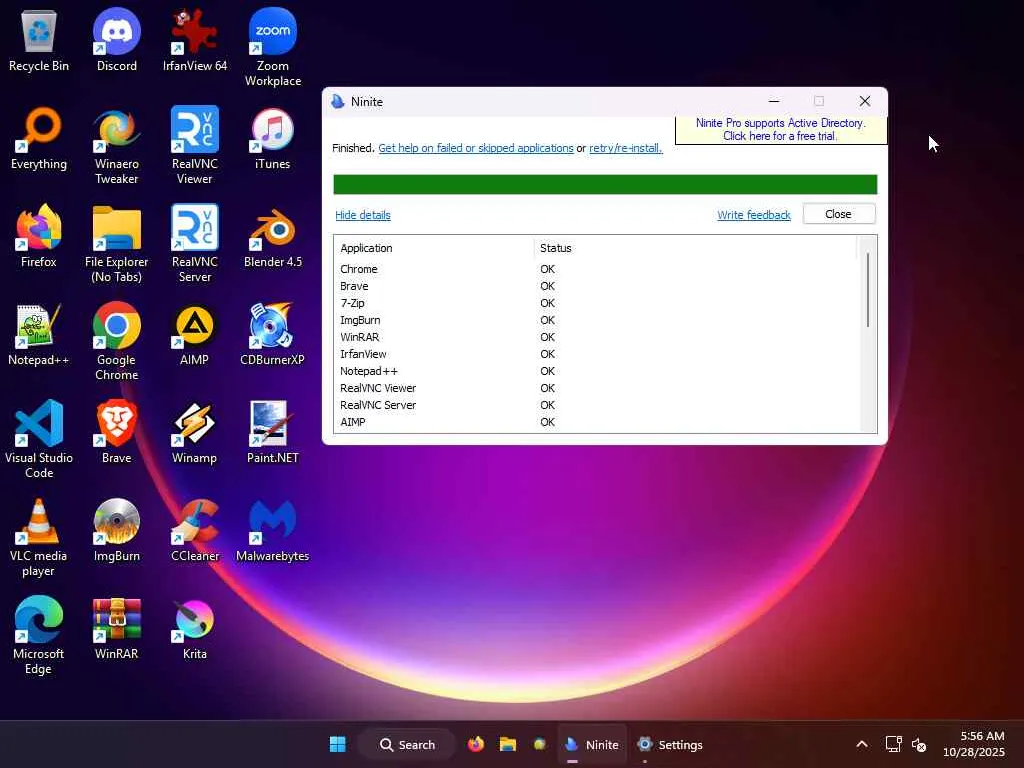Screen dimensions: 1024x768
Task: Open the clock and date panel
Action: pos(974,744)
